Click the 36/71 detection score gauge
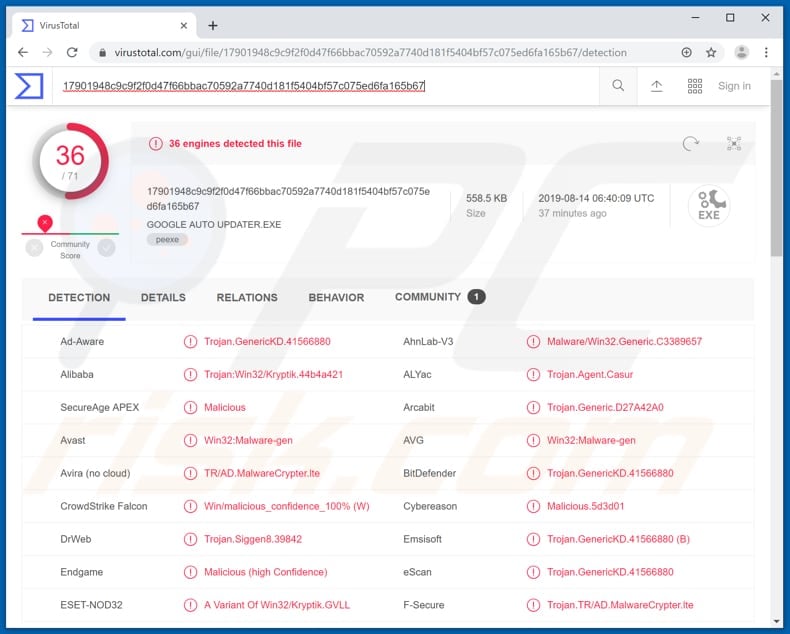The height and width of the screenshot is (634, 790). [70, 161]
